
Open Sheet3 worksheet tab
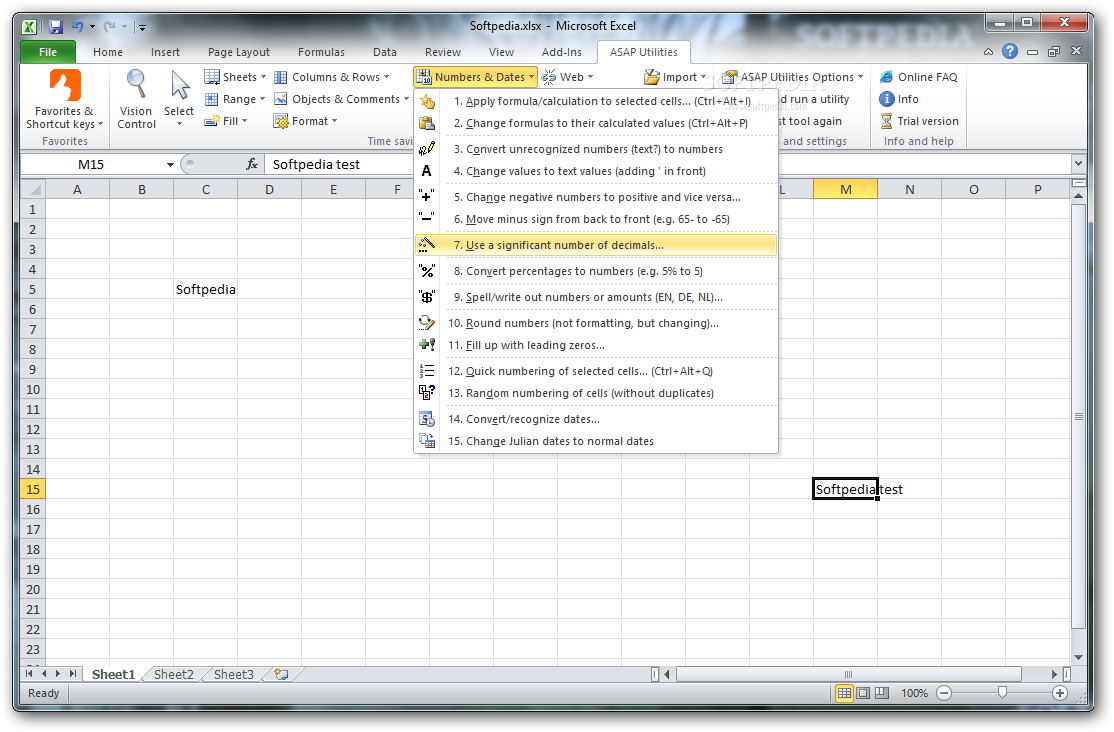[x=234, y=674]
